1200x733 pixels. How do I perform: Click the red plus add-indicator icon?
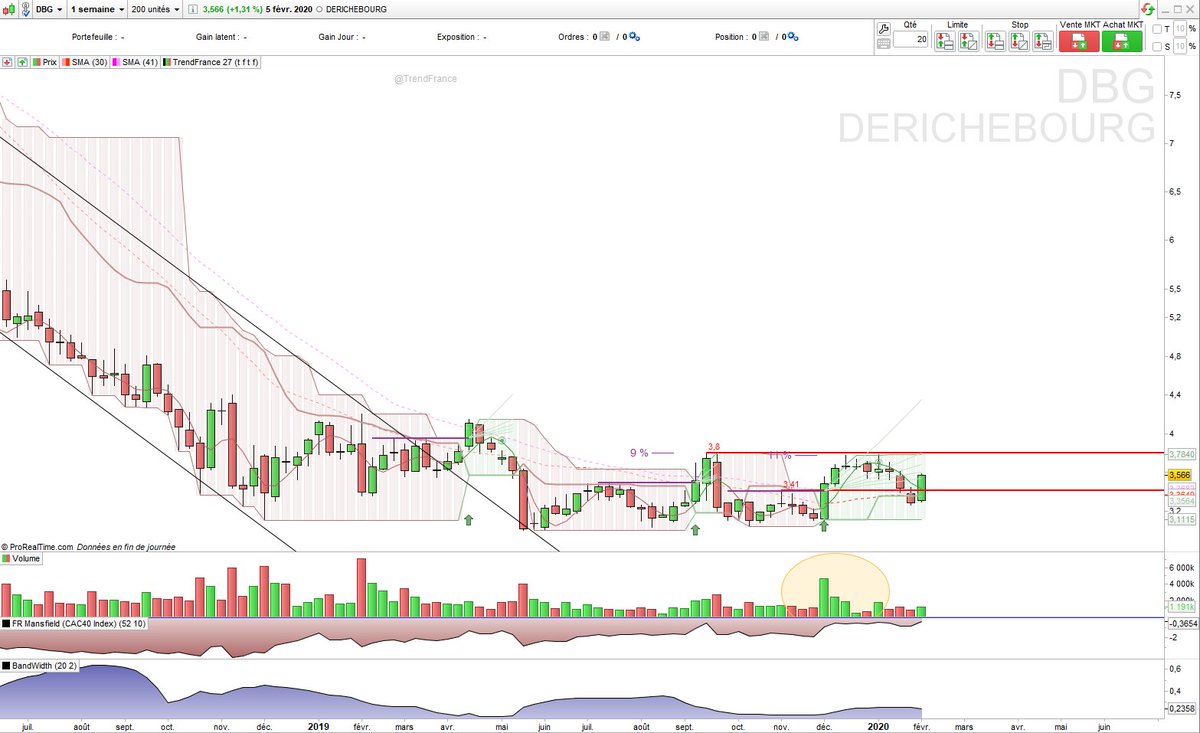coord(7,62)
